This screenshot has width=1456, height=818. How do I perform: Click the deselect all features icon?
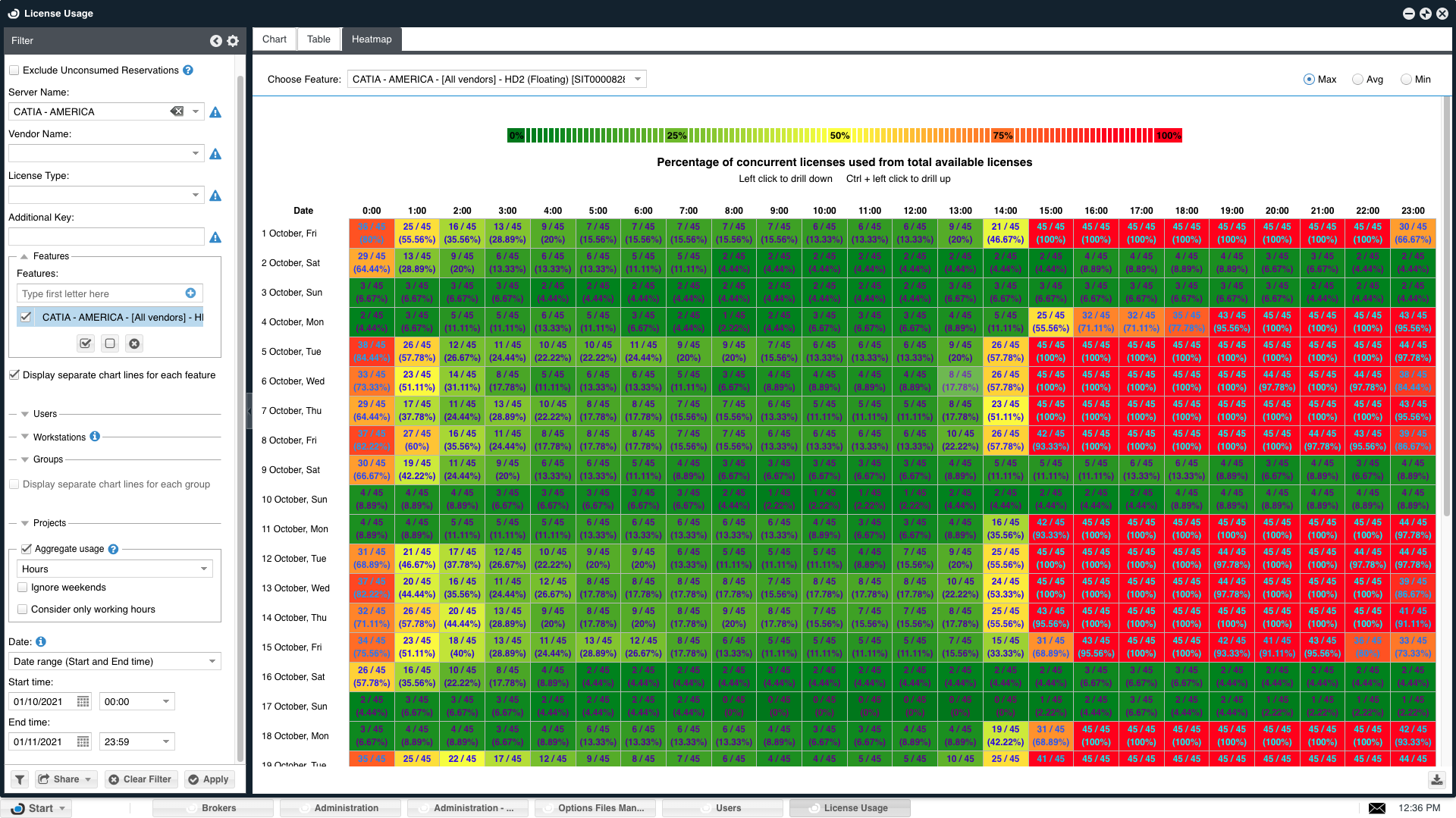coord(110,343)
